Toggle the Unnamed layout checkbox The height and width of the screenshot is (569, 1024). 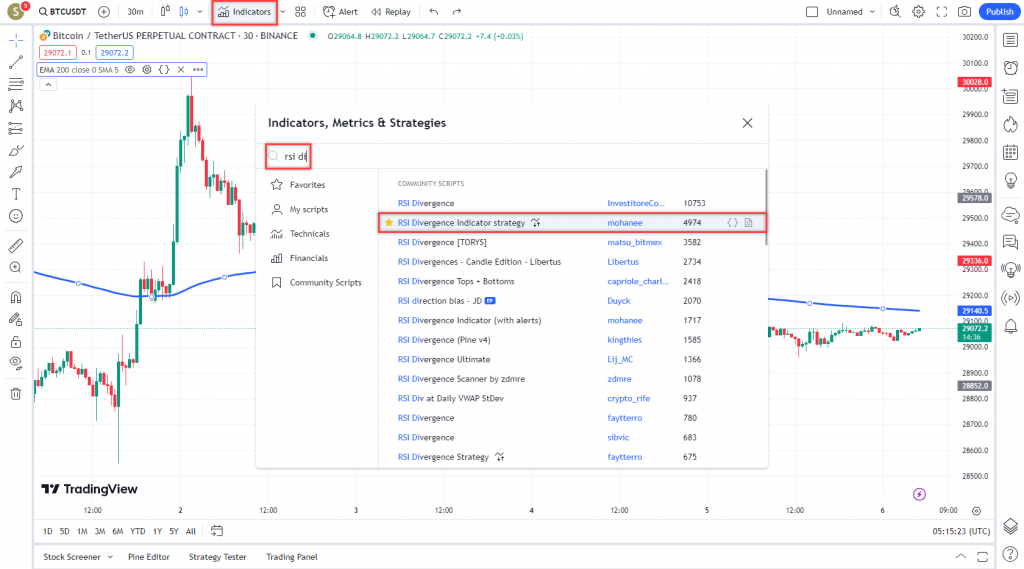[812, 12]
